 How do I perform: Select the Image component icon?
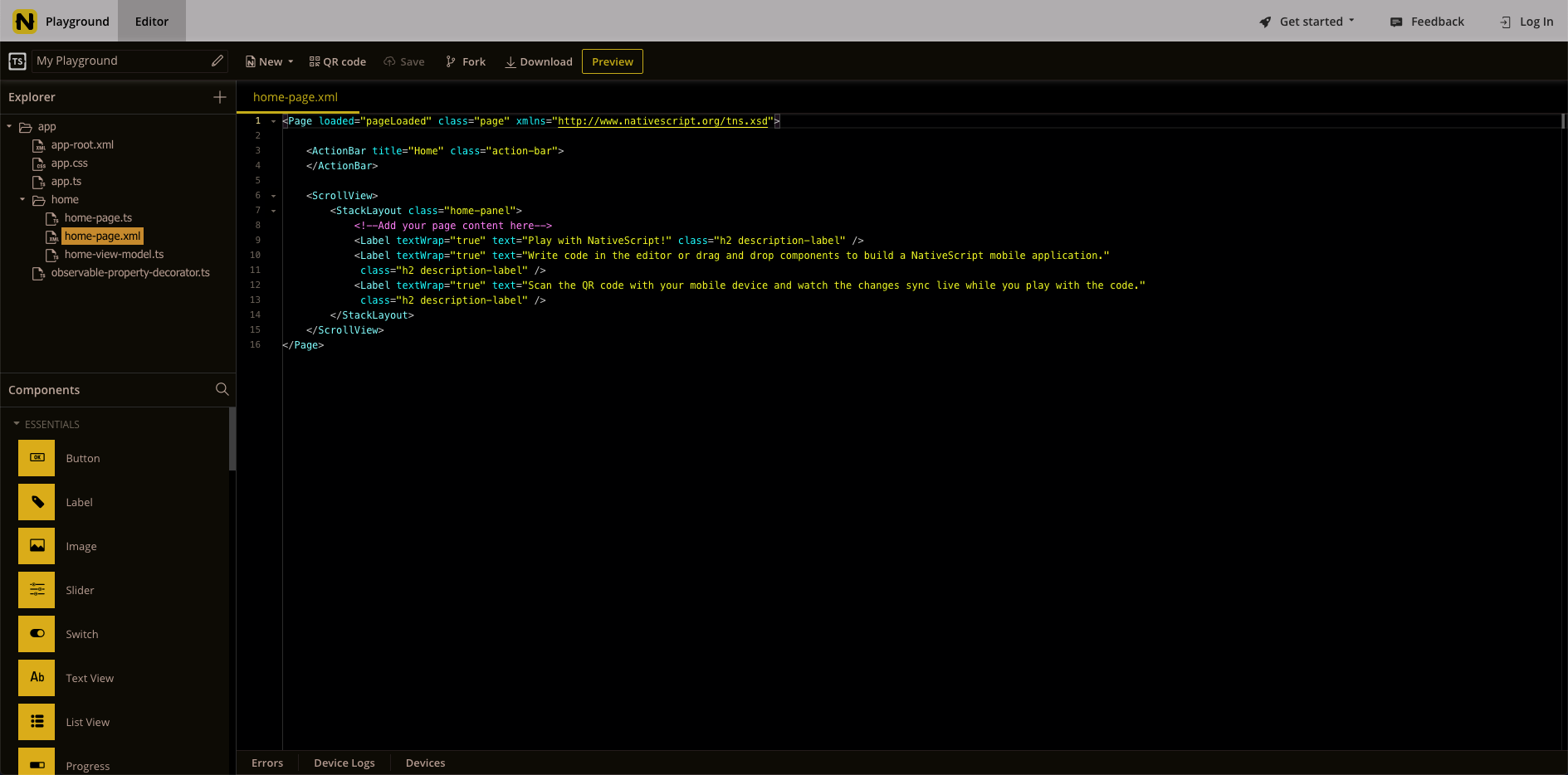tap(37, 546)
